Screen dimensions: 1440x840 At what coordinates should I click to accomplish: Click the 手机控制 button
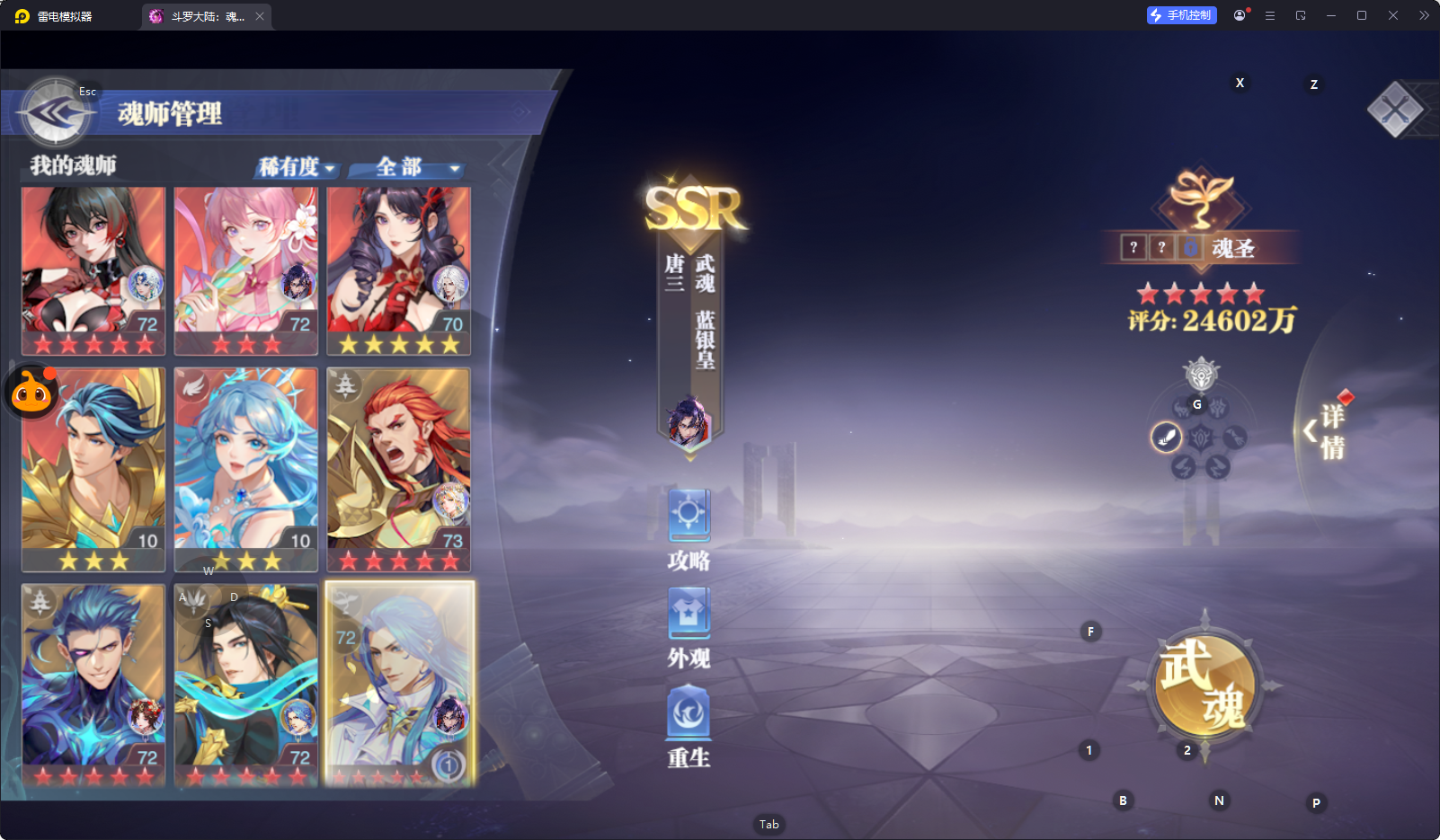click(x=1182, y=15)
